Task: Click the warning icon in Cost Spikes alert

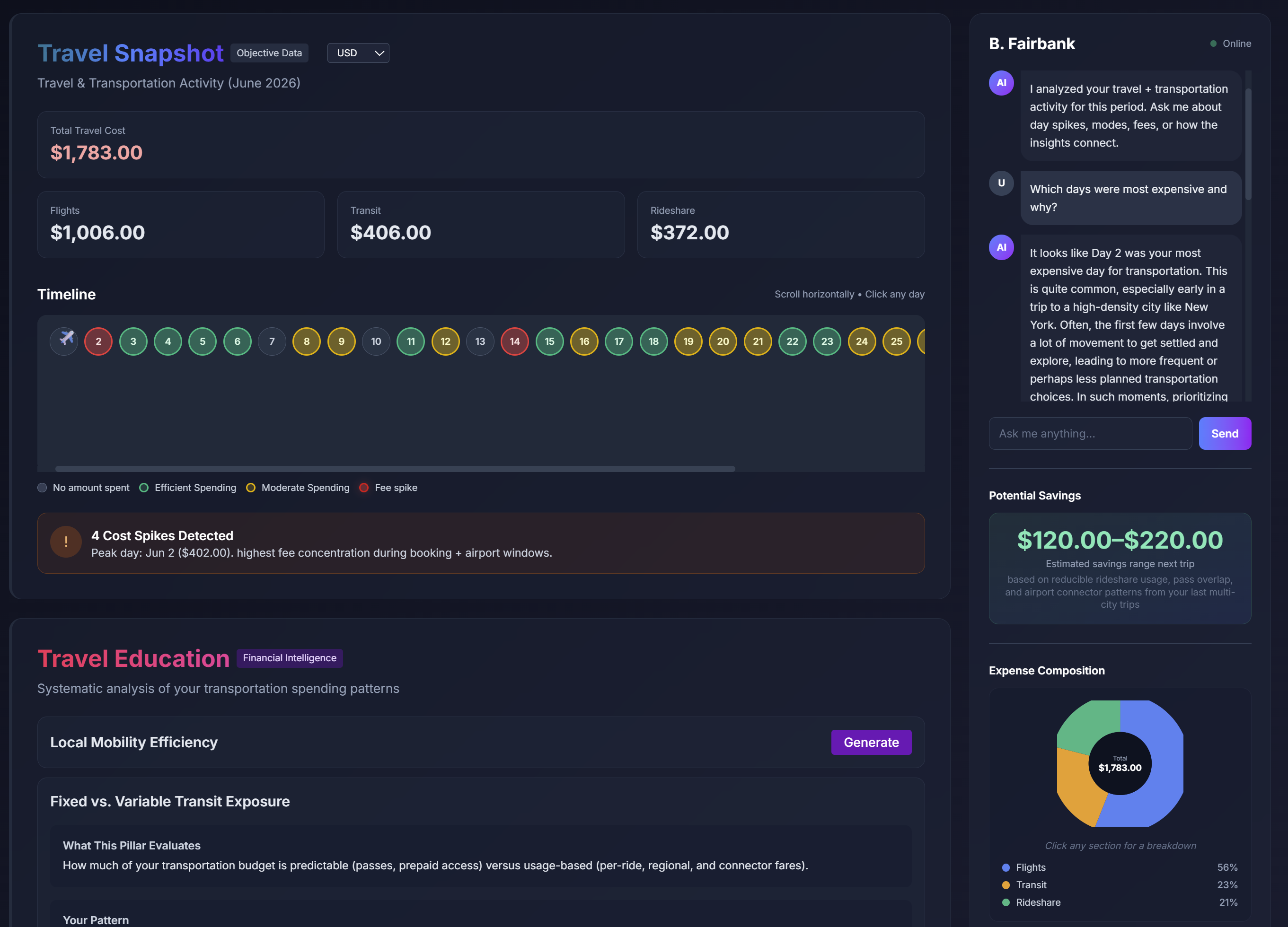Action: click(x=66, y=542)
